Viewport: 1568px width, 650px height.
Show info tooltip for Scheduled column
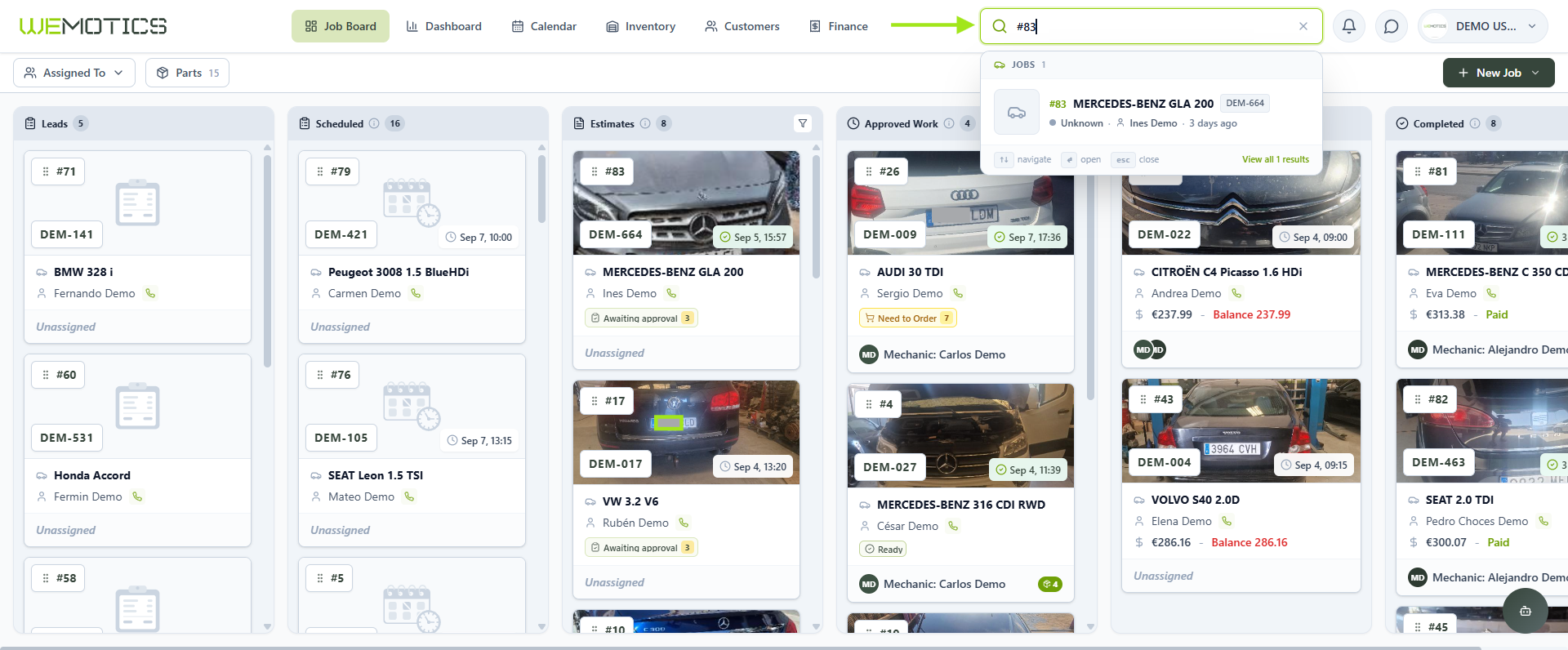coord(374,123)
